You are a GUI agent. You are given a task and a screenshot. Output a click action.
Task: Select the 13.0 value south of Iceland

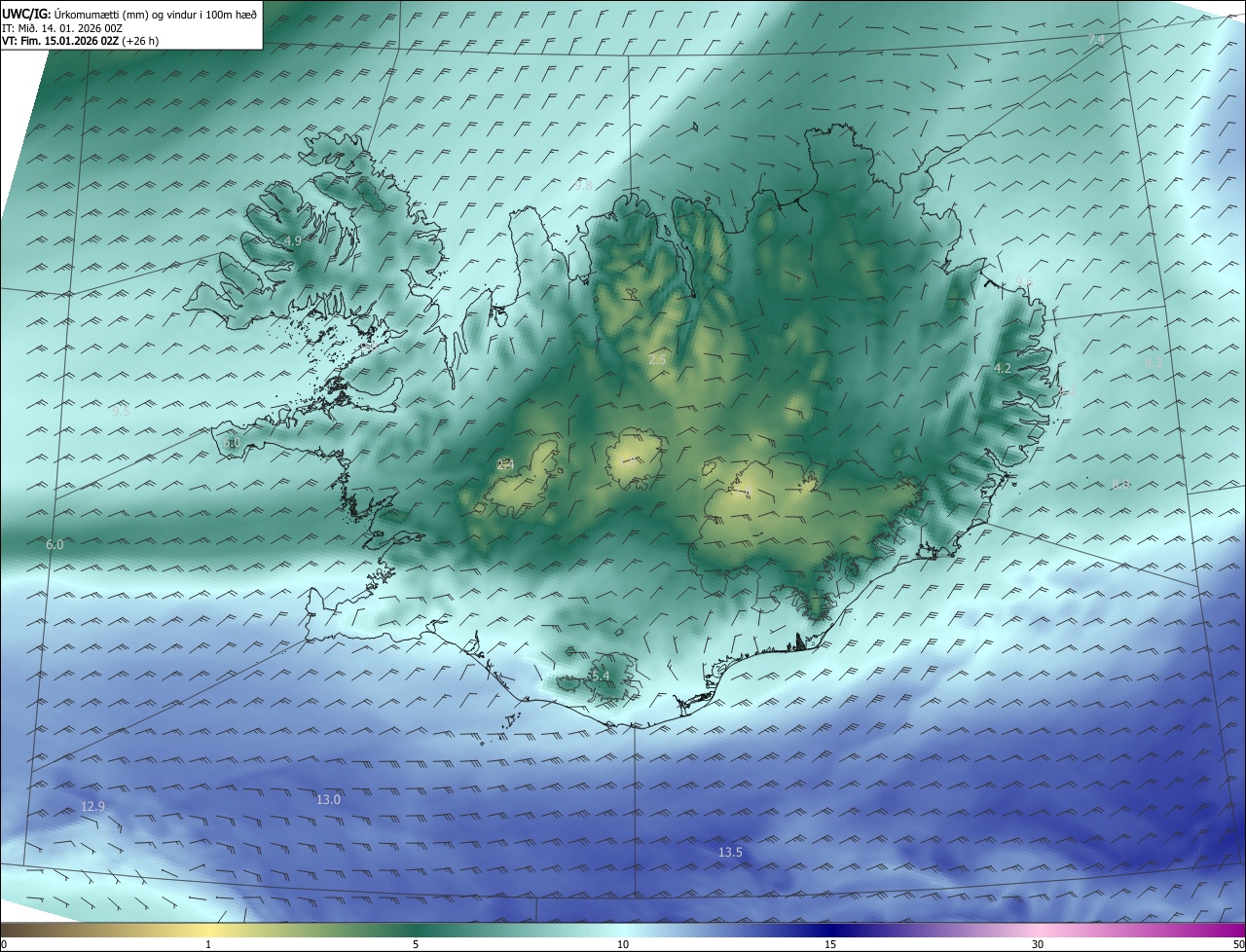329,799
